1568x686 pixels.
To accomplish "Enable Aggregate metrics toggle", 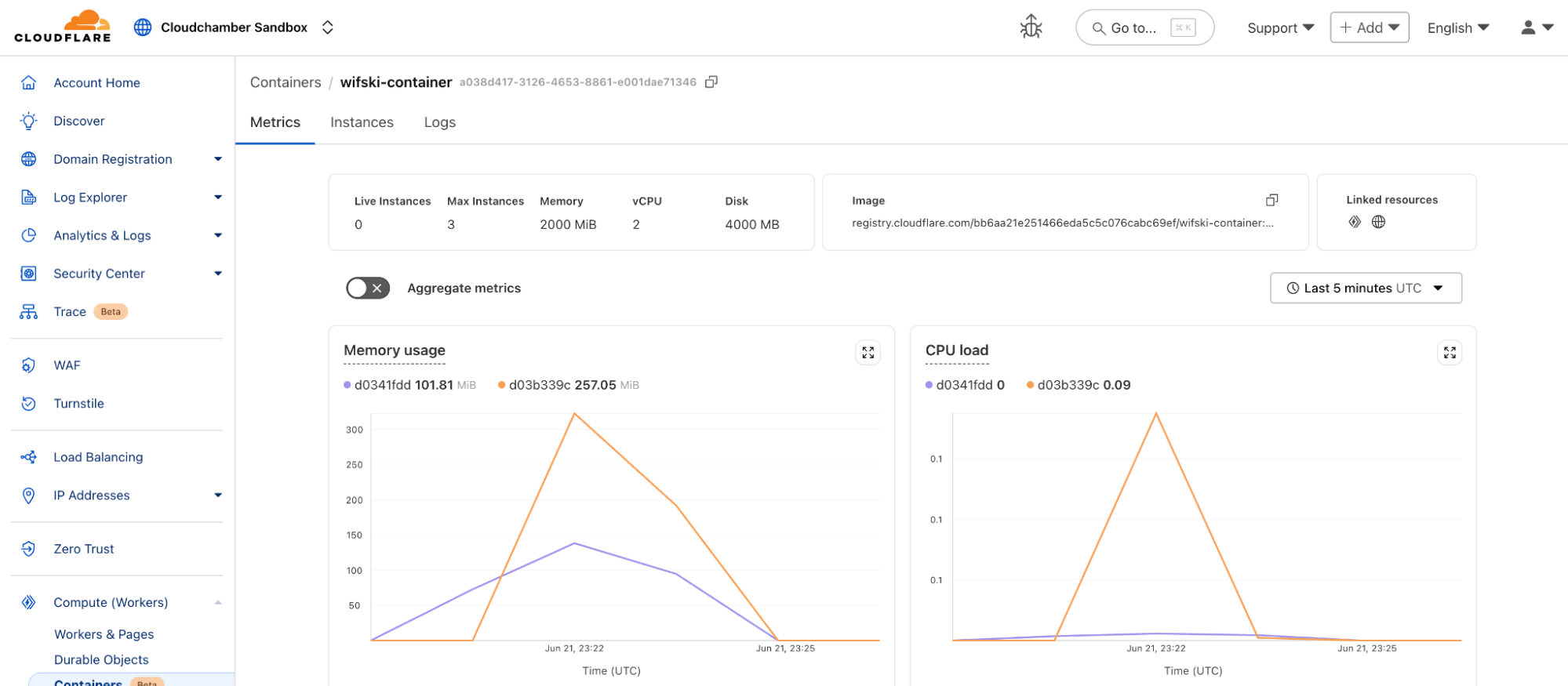I will coord(368,289).
